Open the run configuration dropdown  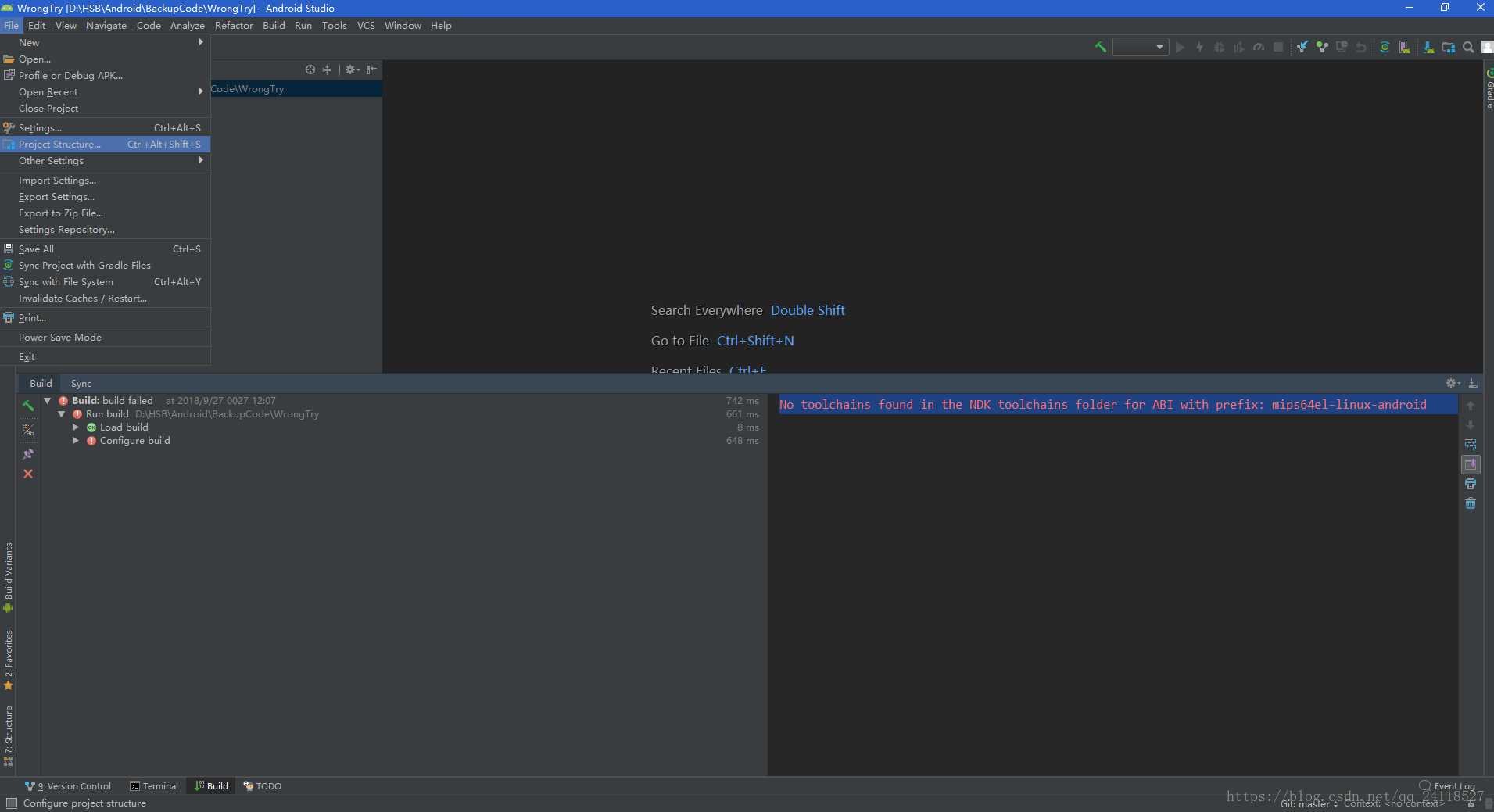pos(1141,48)
